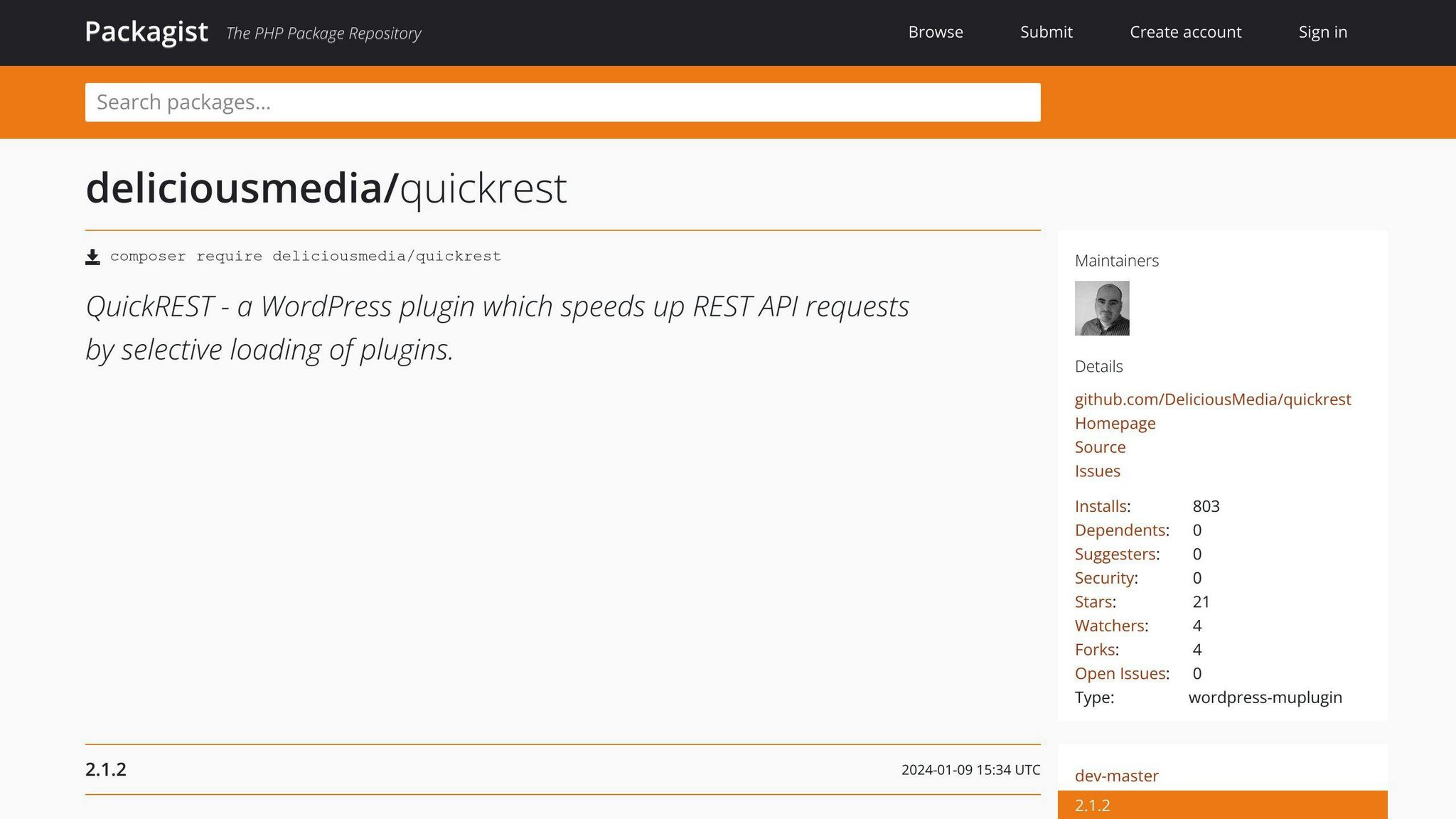Image resolution: width=1456 pixels, height=819 pixels.
Task: Focus the Search packages field
Action: [x=563, y=102]
